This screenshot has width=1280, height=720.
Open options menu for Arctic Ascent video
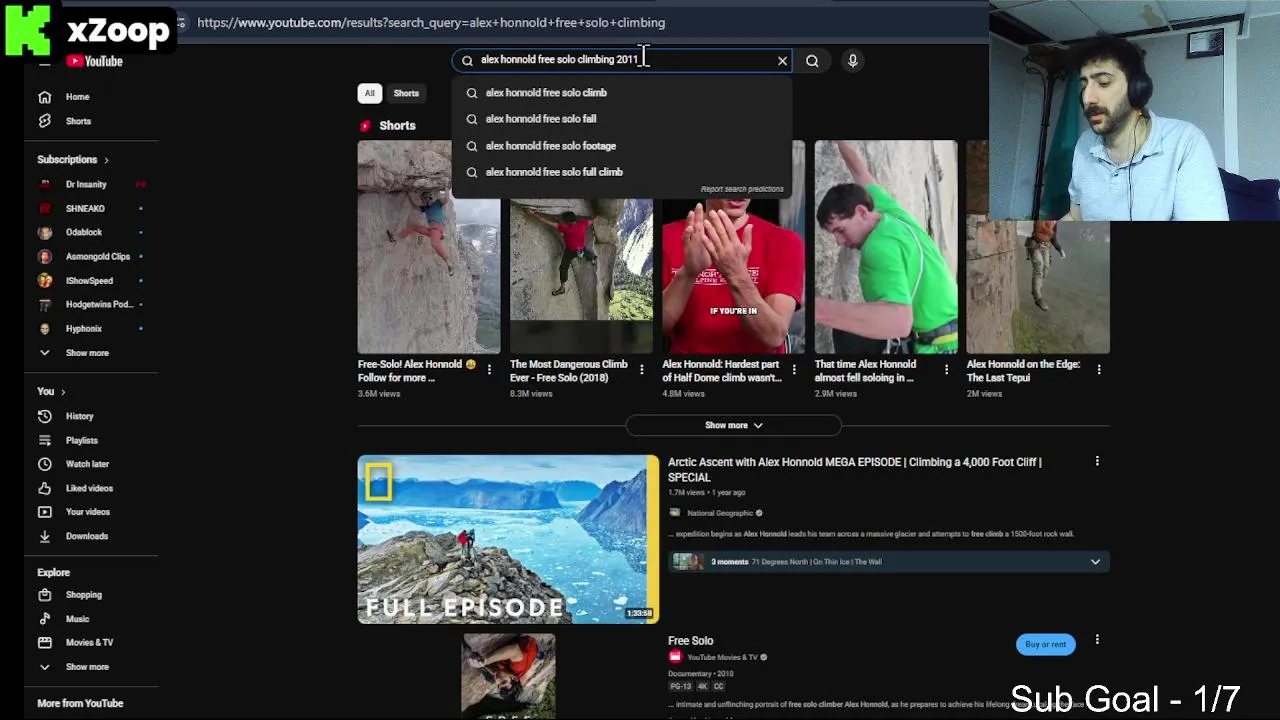1097,462
